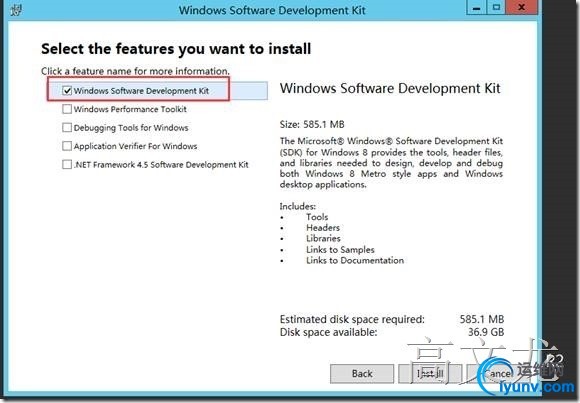Click the Windows Software Development Kit feature name
Screen dimensions: 580x403
[x=141, y=91]
